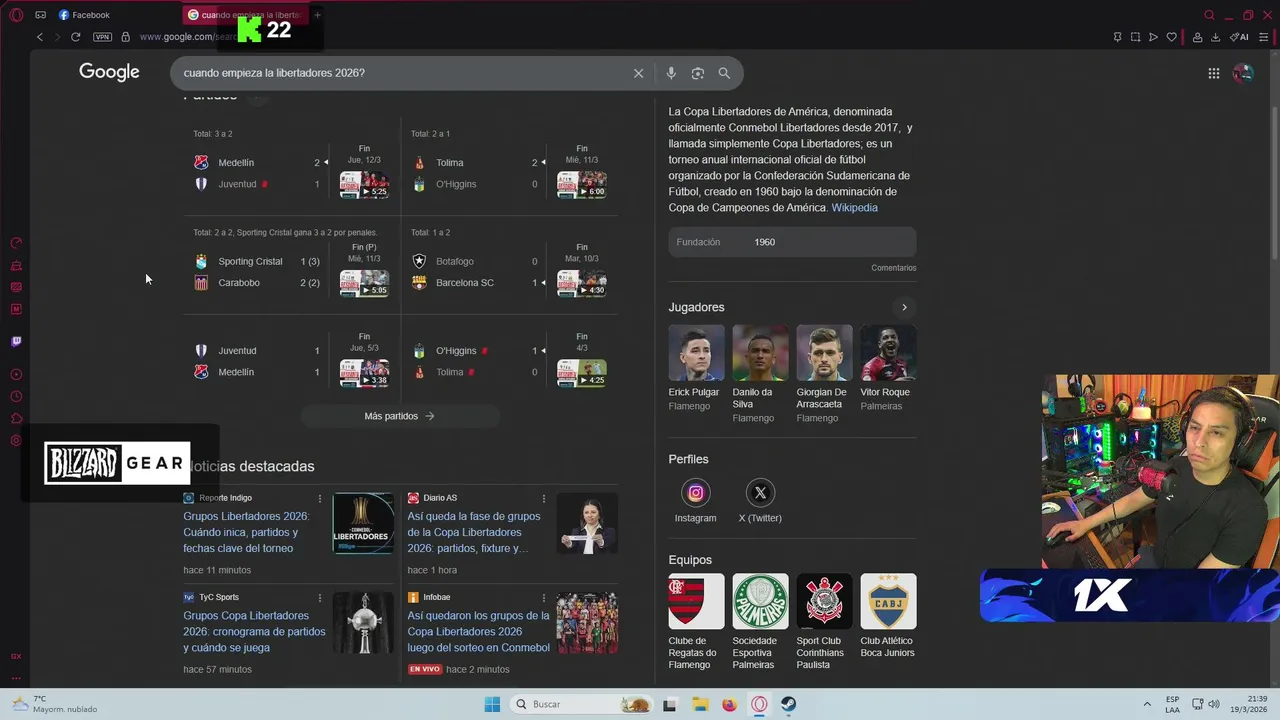Open Clube de Regatas do Flamengo team

696,621
